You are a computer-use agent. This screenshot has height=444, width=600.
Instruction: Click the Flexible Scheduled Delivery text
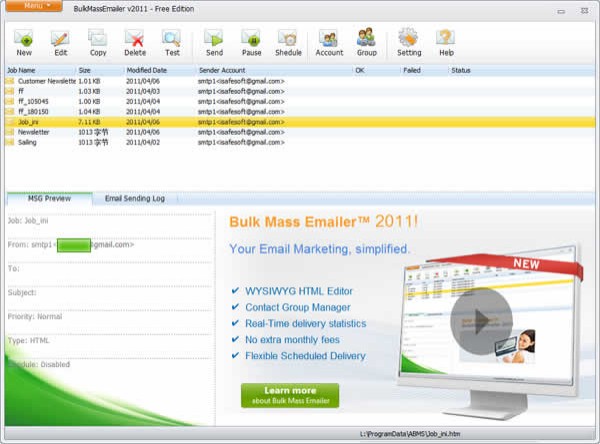[305, 356]
